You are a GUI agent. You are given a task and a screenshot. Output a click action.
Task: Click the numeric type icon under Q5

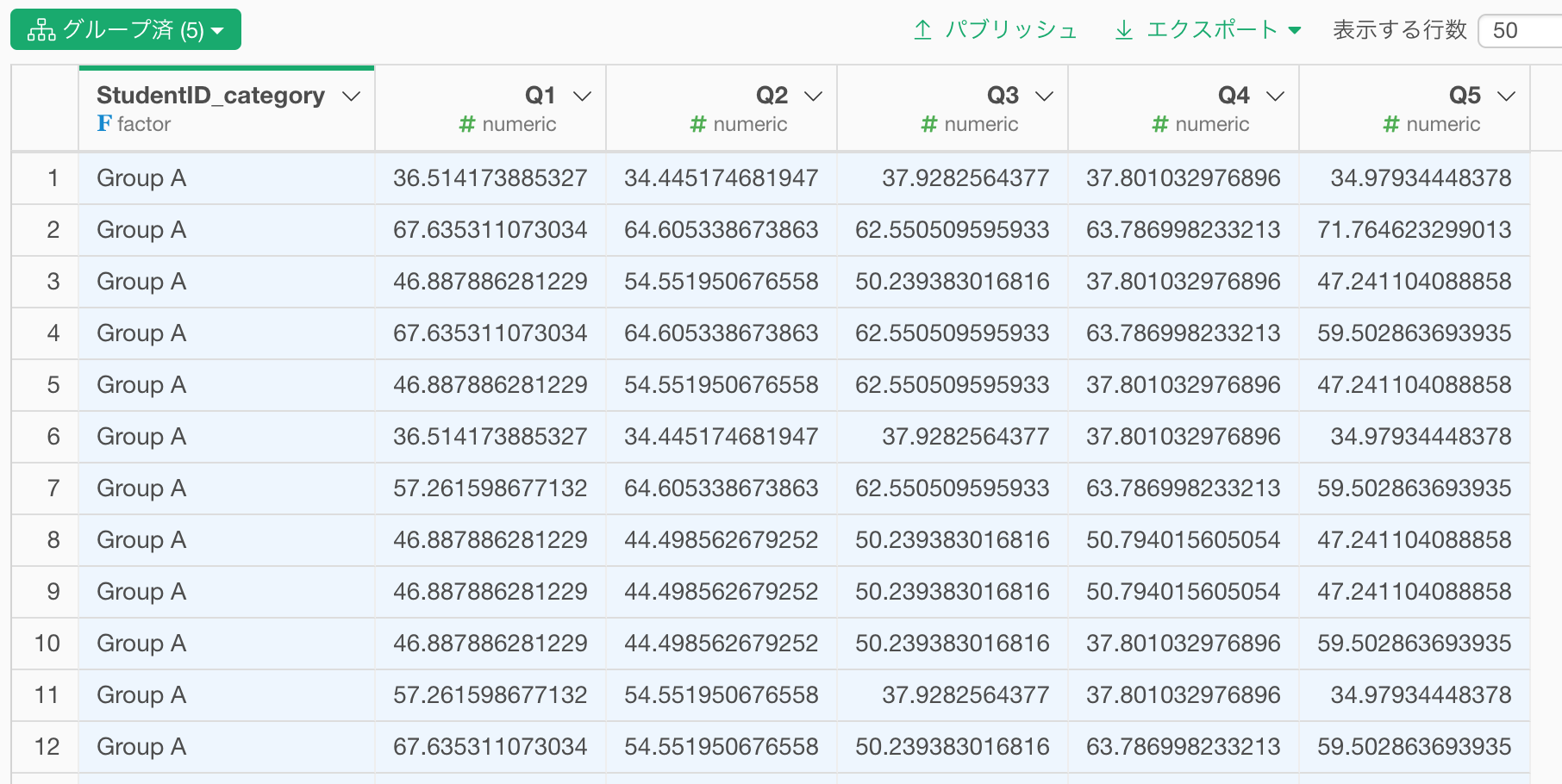1391,124
